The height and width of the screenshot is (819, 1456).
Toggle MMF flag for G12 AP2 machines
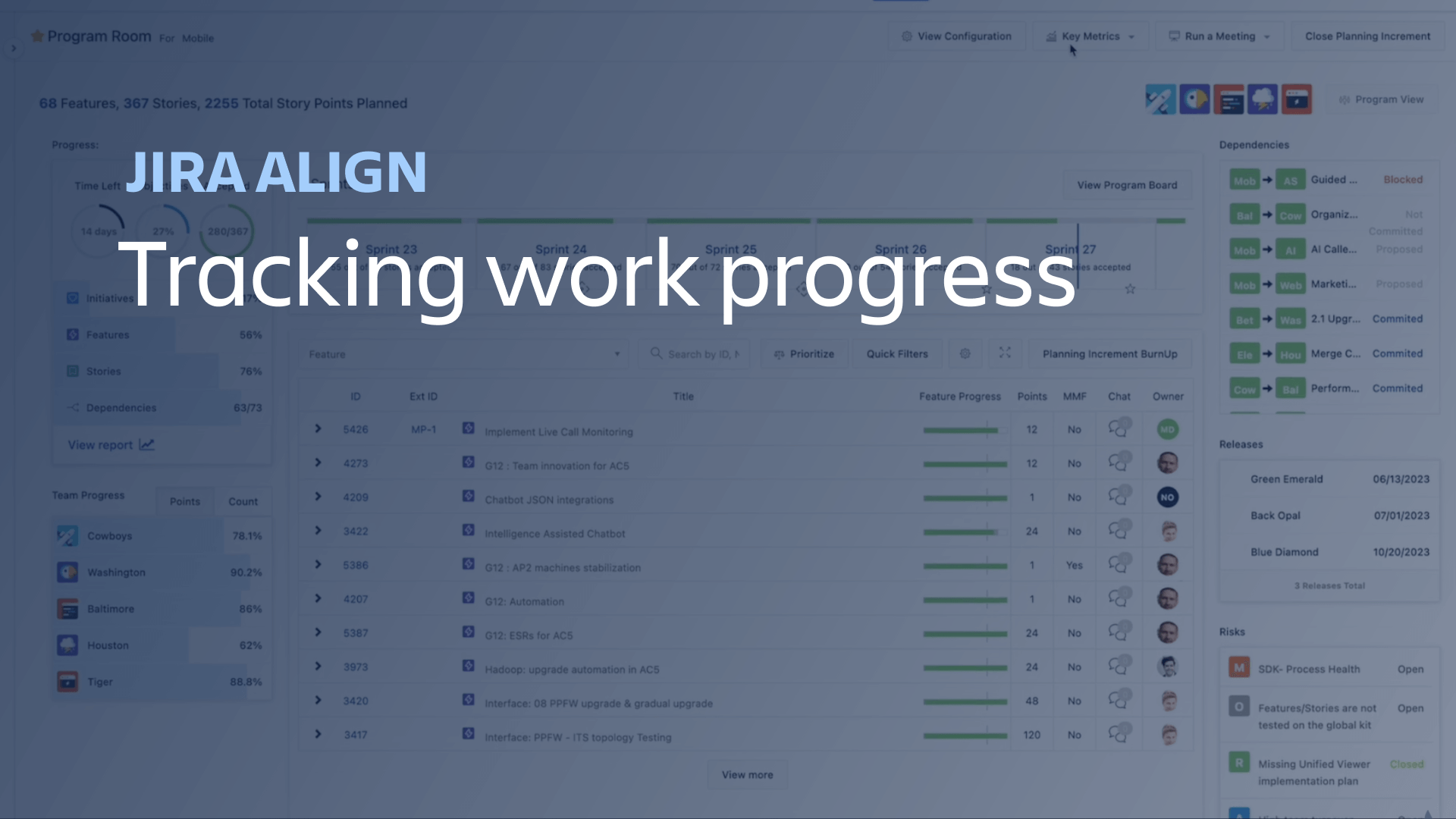click(x=1074, y=566)
